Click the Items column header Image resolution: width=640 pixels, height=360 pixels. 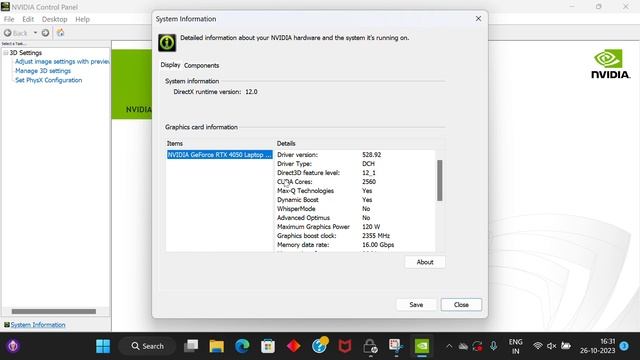175,143
